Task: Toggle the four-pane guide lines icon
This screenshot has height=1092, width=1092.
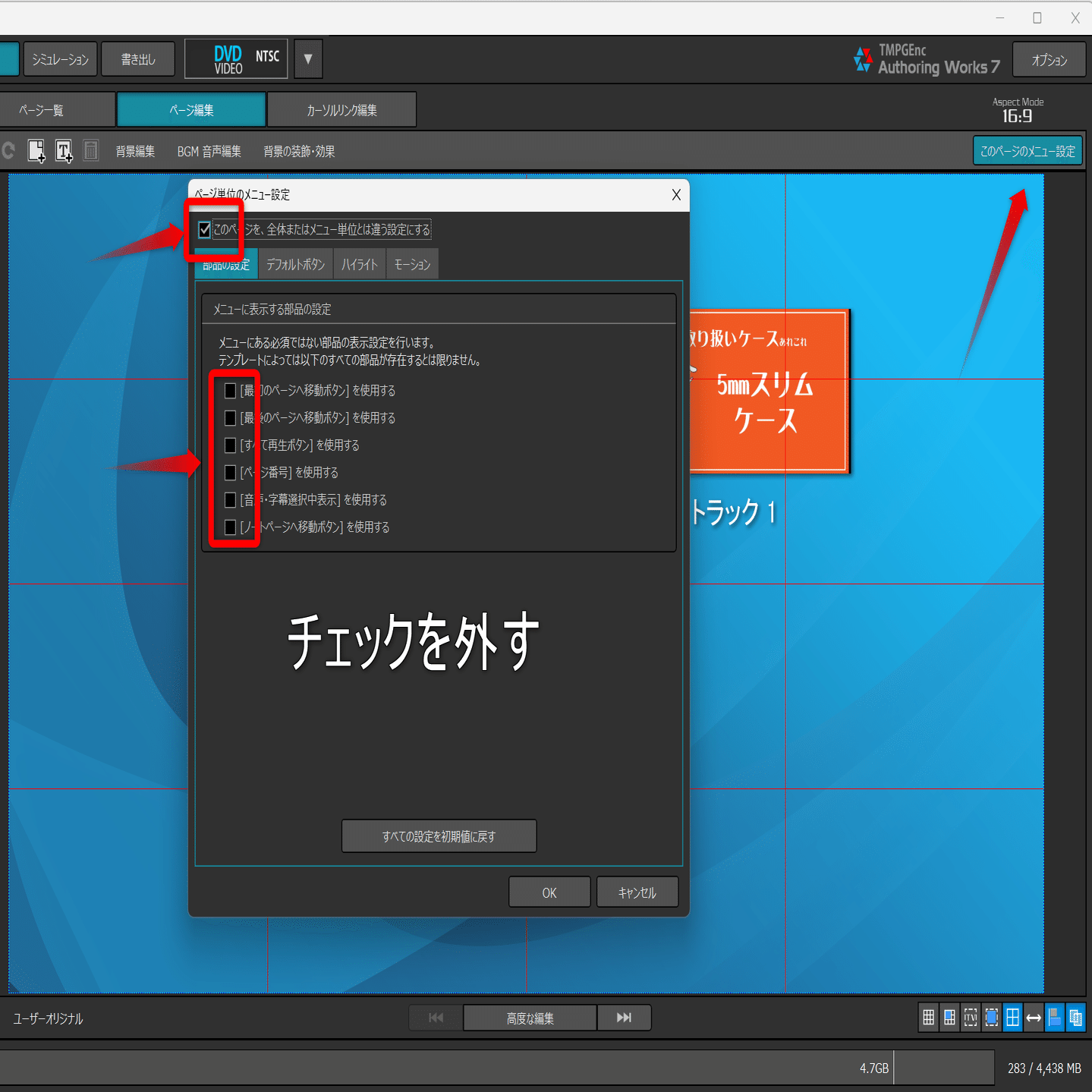Action: 1012,1018
